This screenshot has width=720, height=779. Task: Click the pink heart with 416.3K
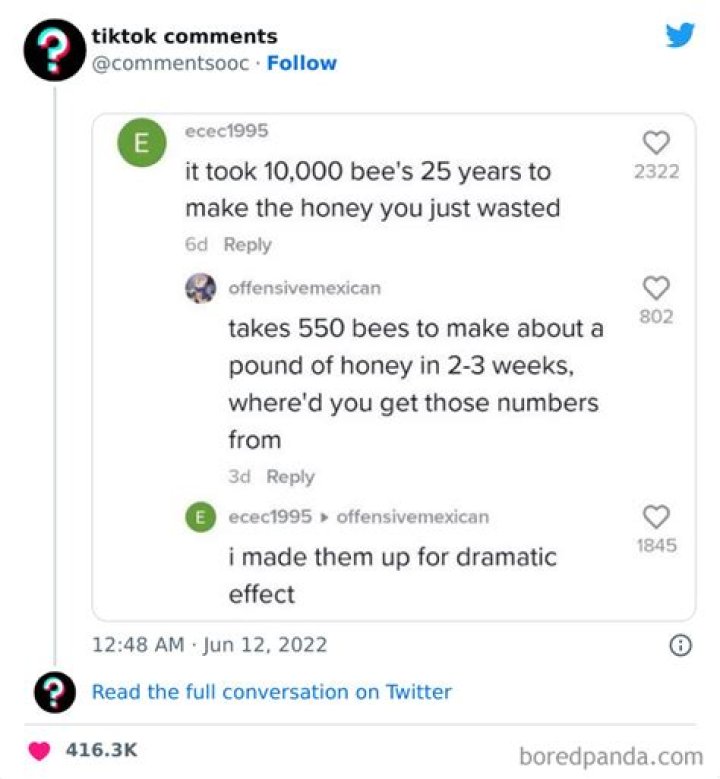click(x=39, y=750)
